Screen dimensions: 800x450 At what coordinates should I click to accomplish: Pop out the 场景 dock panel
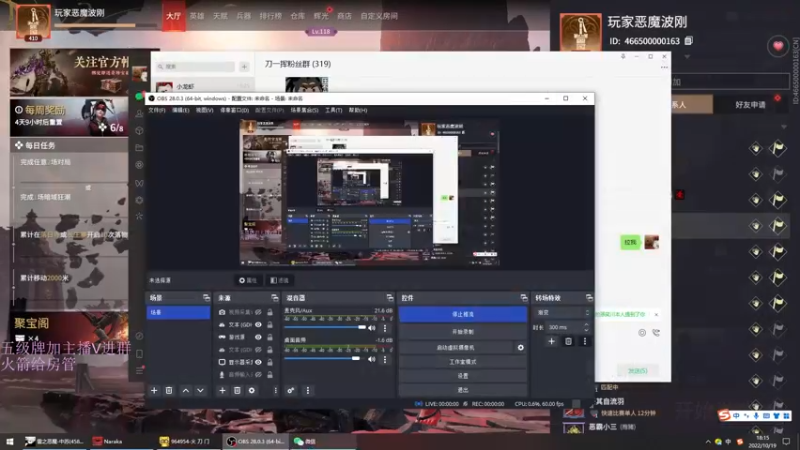click(x=206, y=297)
